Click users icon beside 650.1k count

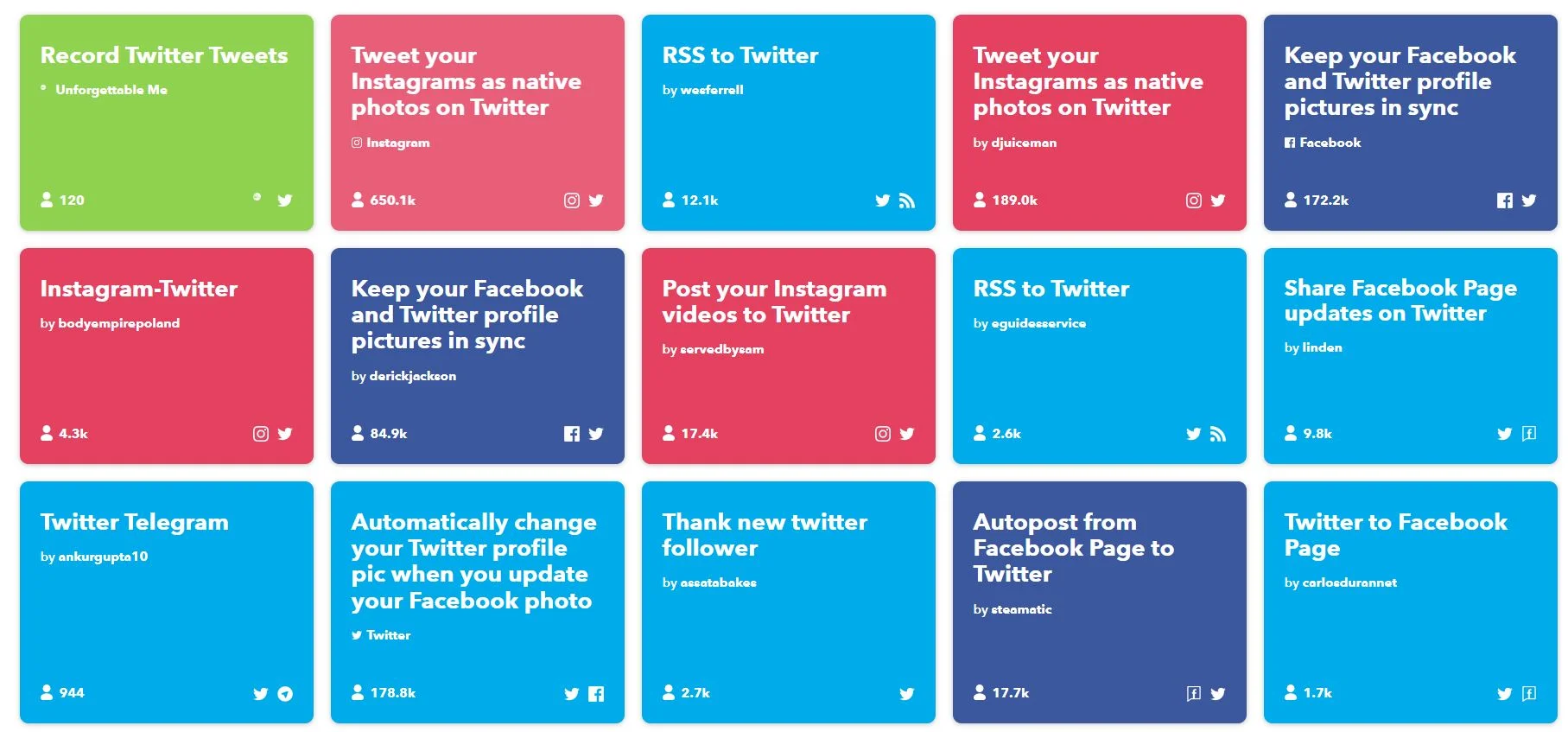(358, 200)
